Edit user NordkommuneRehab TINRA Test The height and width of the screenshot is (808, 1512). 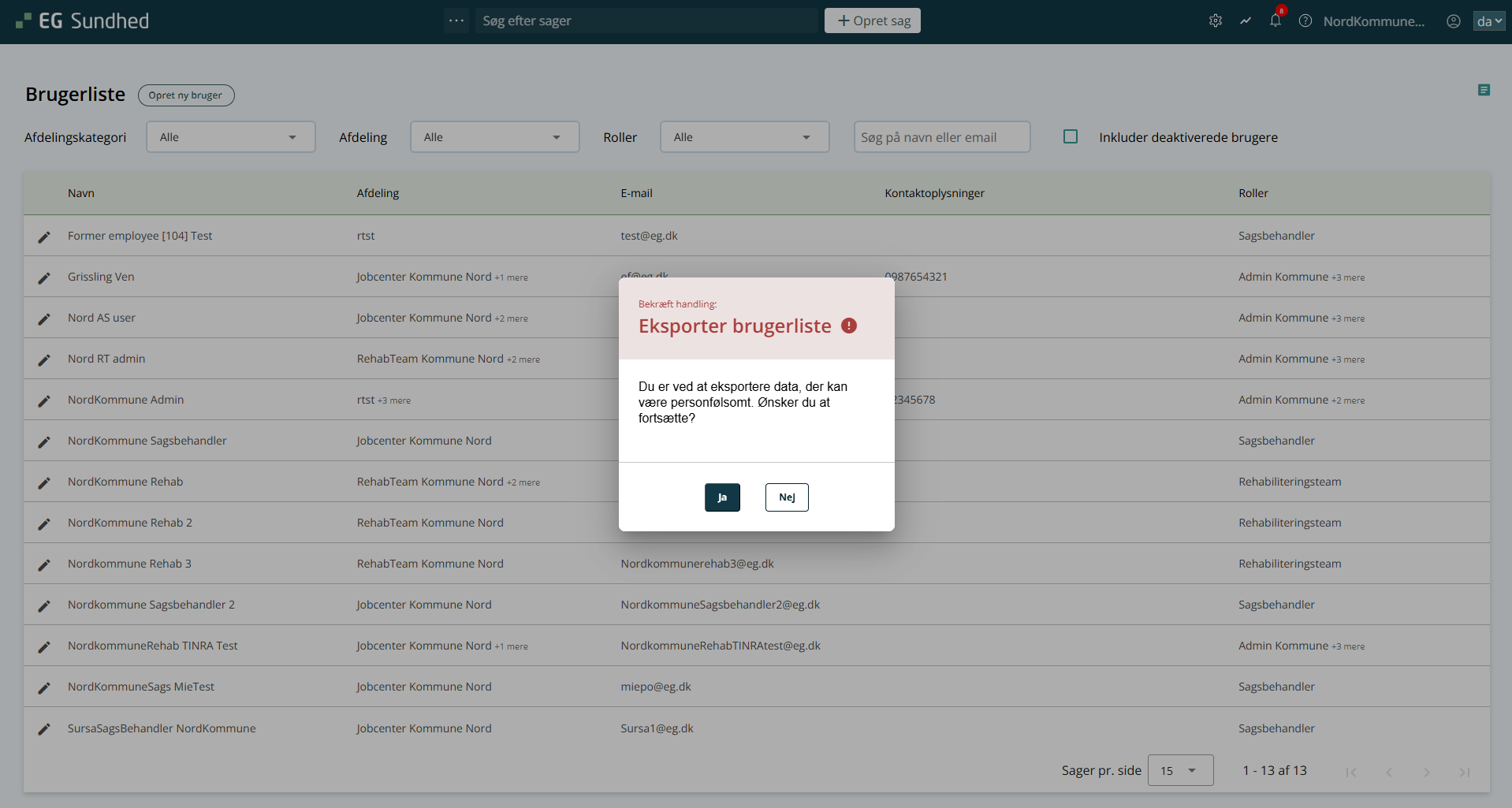(x=44, y=646)
